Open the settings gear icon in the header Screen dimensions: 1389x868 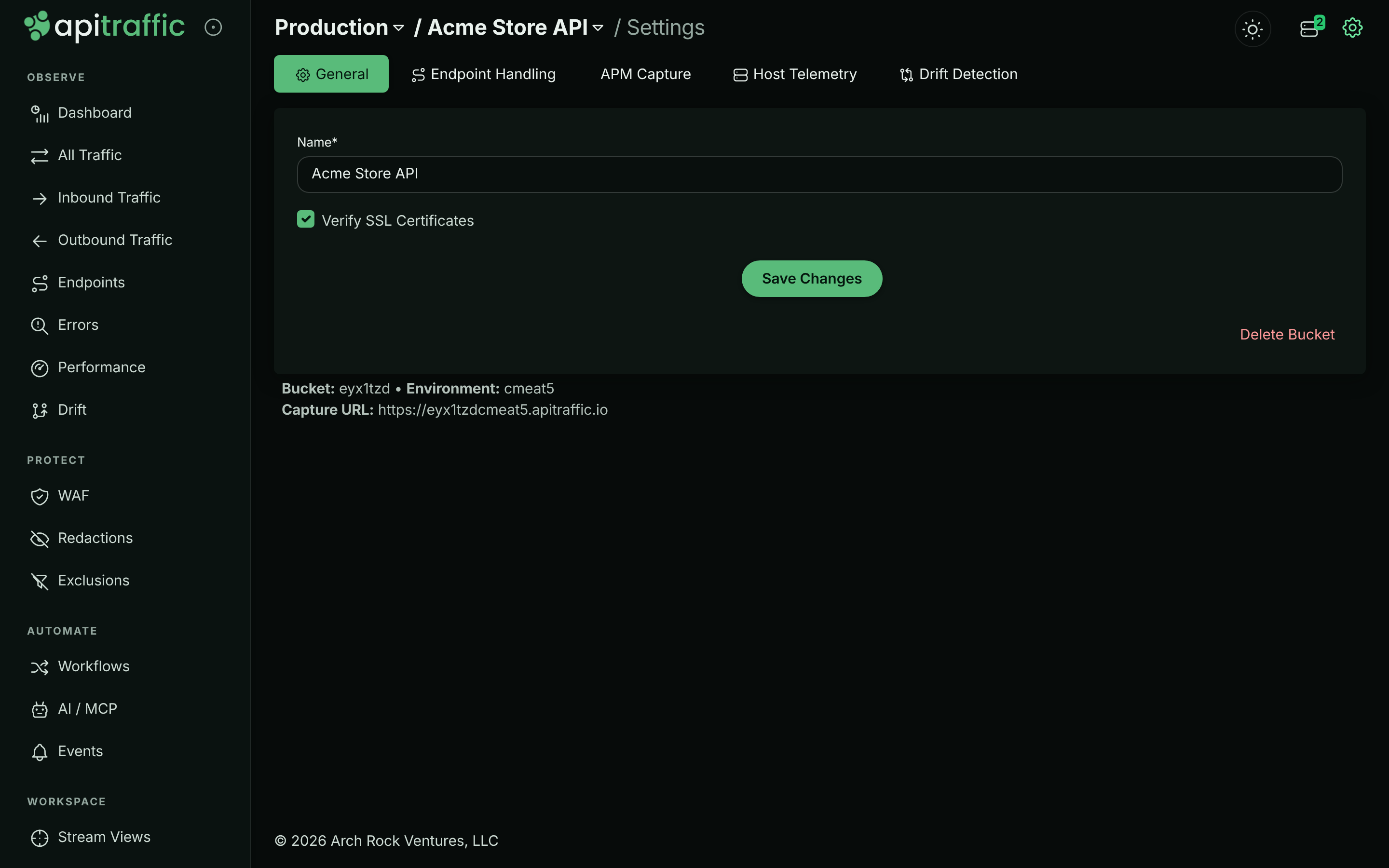[1352, 27]
